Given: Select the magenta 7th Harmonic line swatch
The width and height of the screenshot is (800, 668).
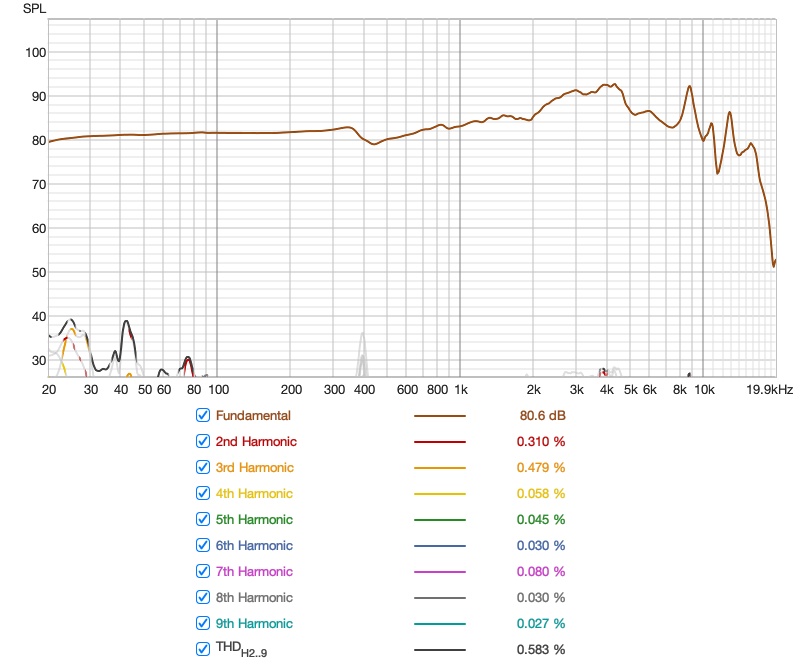Looking at the screenshot, I should point(440,572).
